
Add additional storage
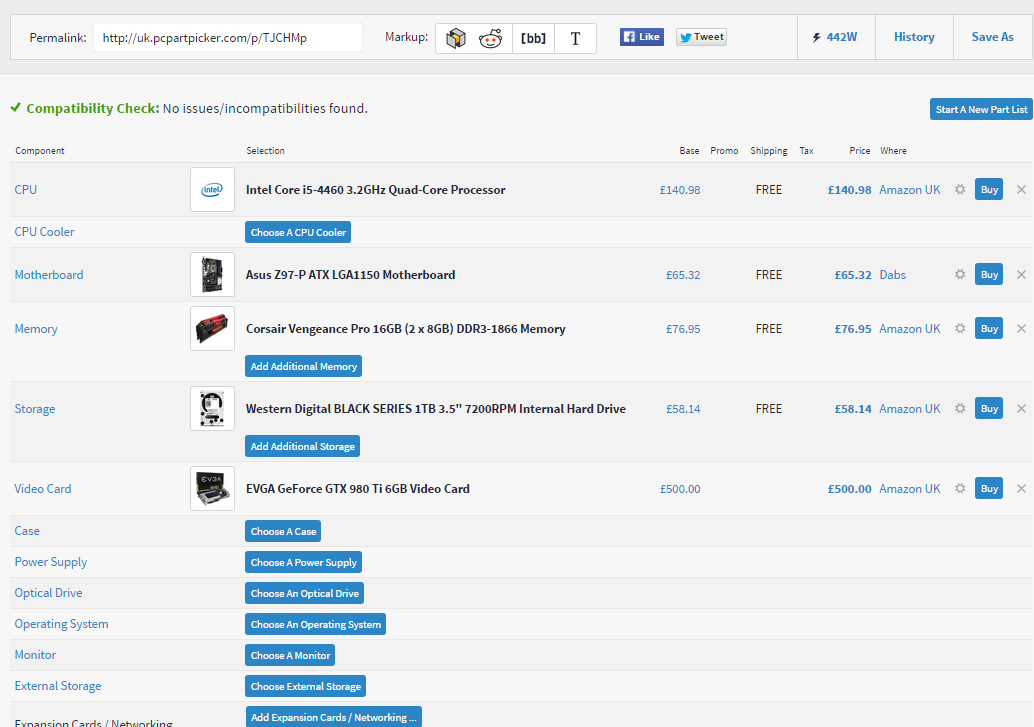(303, 446)
